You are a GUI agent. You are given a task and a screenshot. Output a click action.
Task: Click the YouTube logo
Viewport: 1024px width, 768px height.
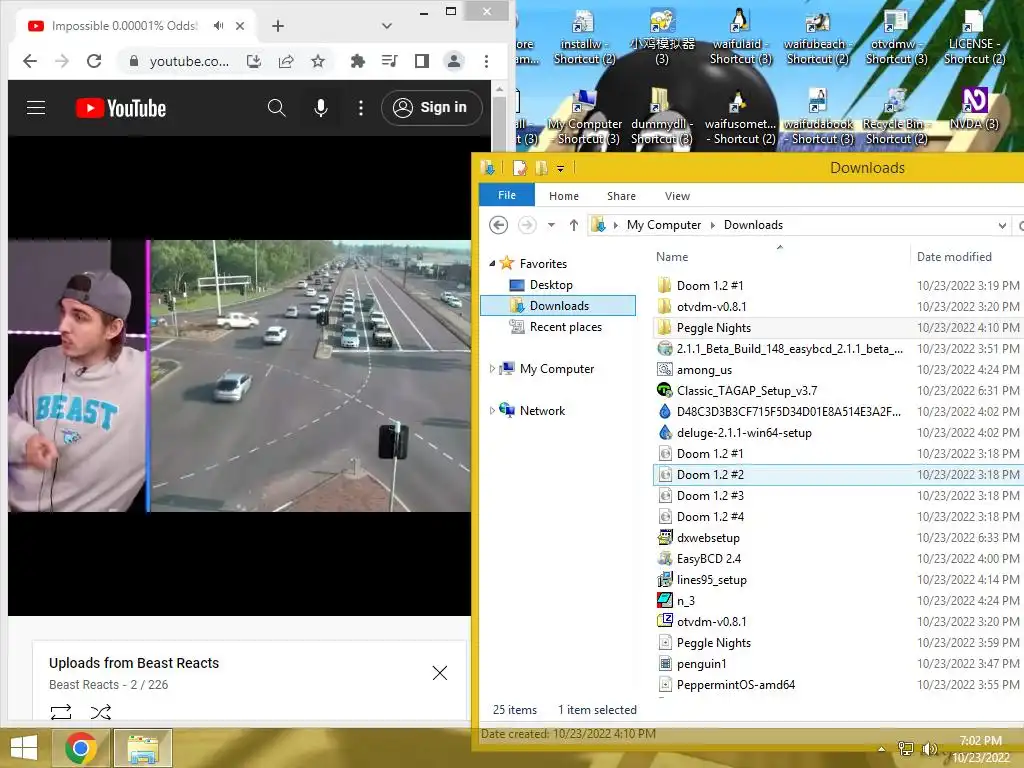(x=121, y=108)
